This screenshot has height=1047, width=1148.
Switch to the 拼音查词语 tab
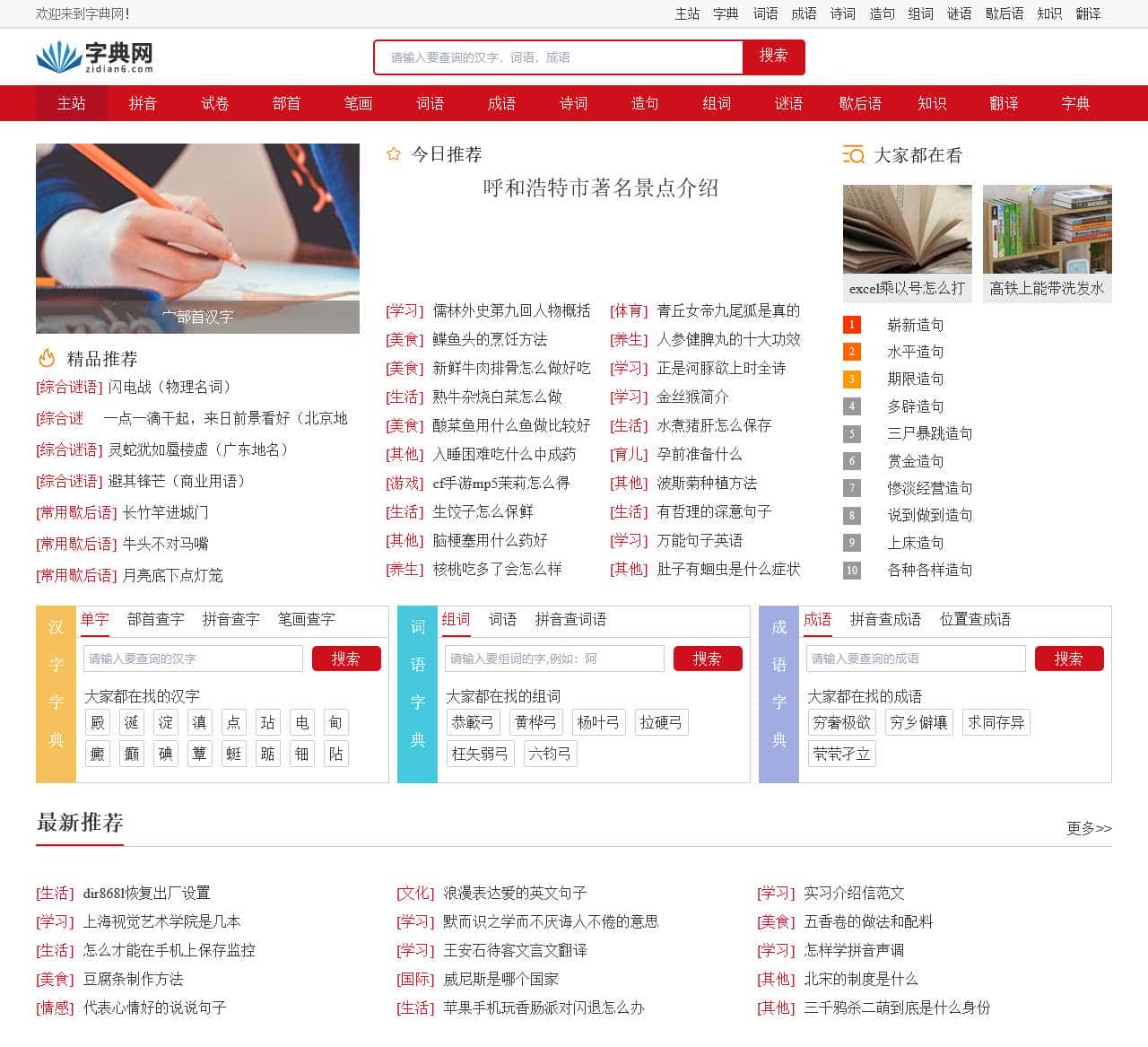[570, 619]
